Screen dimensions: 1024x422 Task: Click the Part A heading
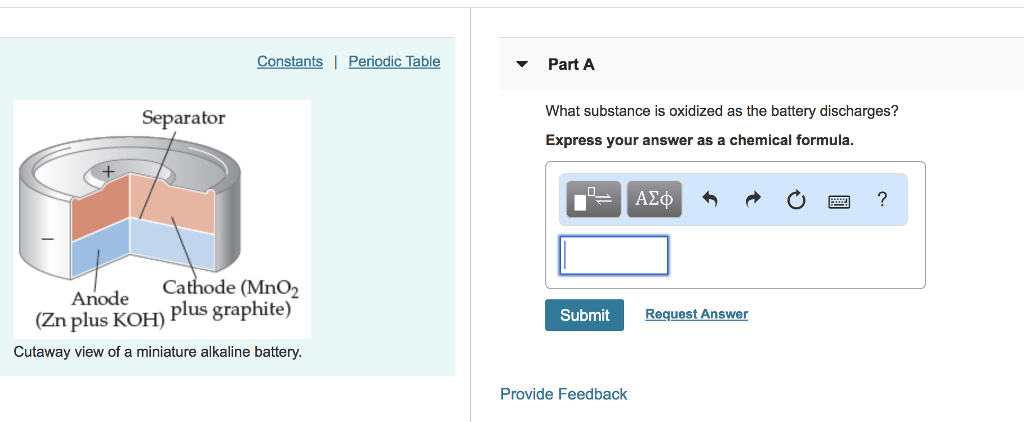(571, 64)
